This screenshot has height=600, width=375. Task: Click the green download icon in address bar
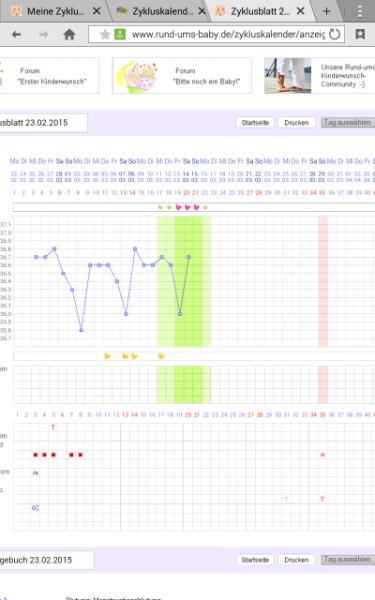(x=120, y=34)
